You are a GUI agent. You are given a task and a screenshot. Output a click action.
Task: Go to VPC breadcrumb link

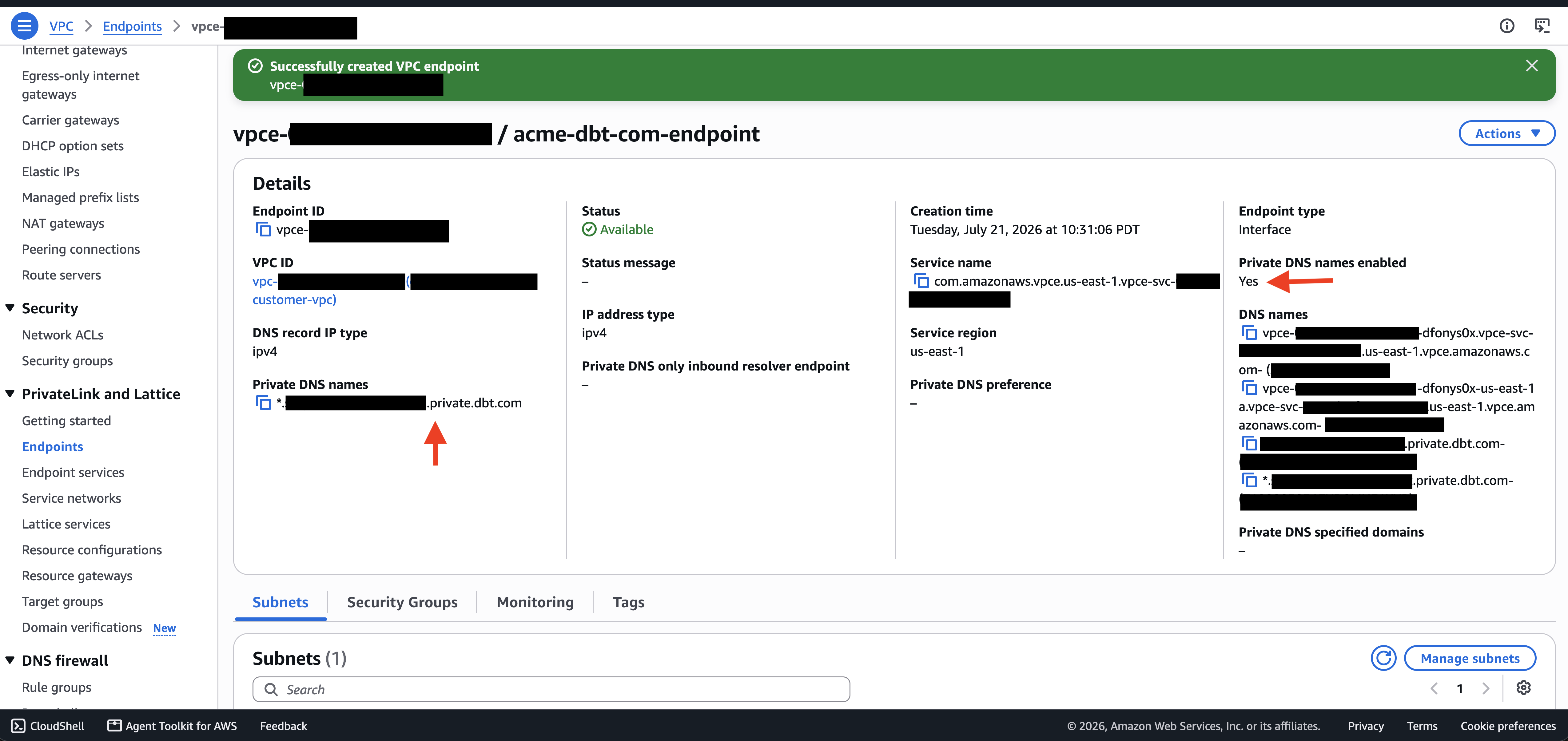coord(61,26)
